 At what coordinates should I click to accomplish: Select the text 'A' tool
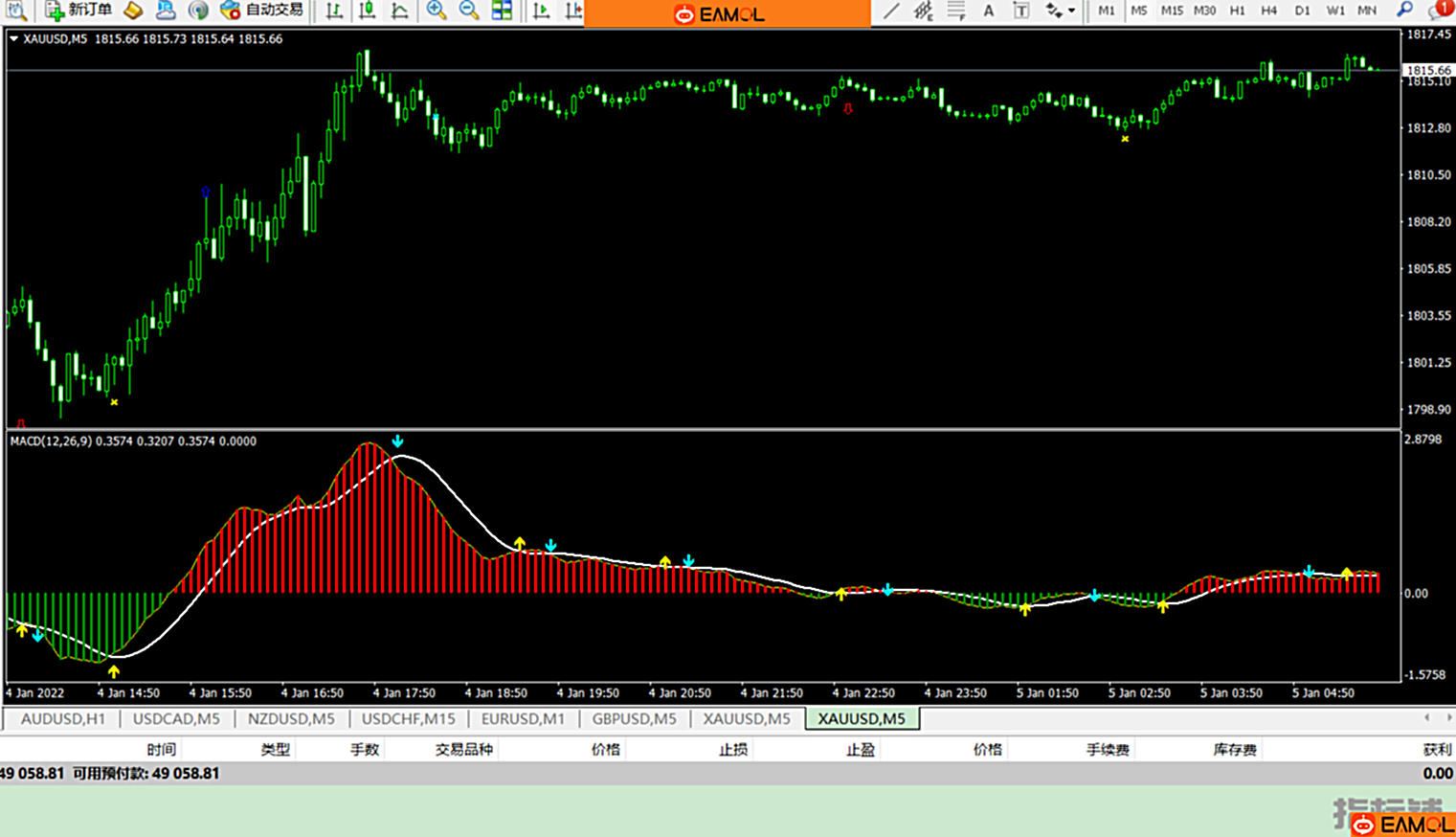[x=989, y=11]
